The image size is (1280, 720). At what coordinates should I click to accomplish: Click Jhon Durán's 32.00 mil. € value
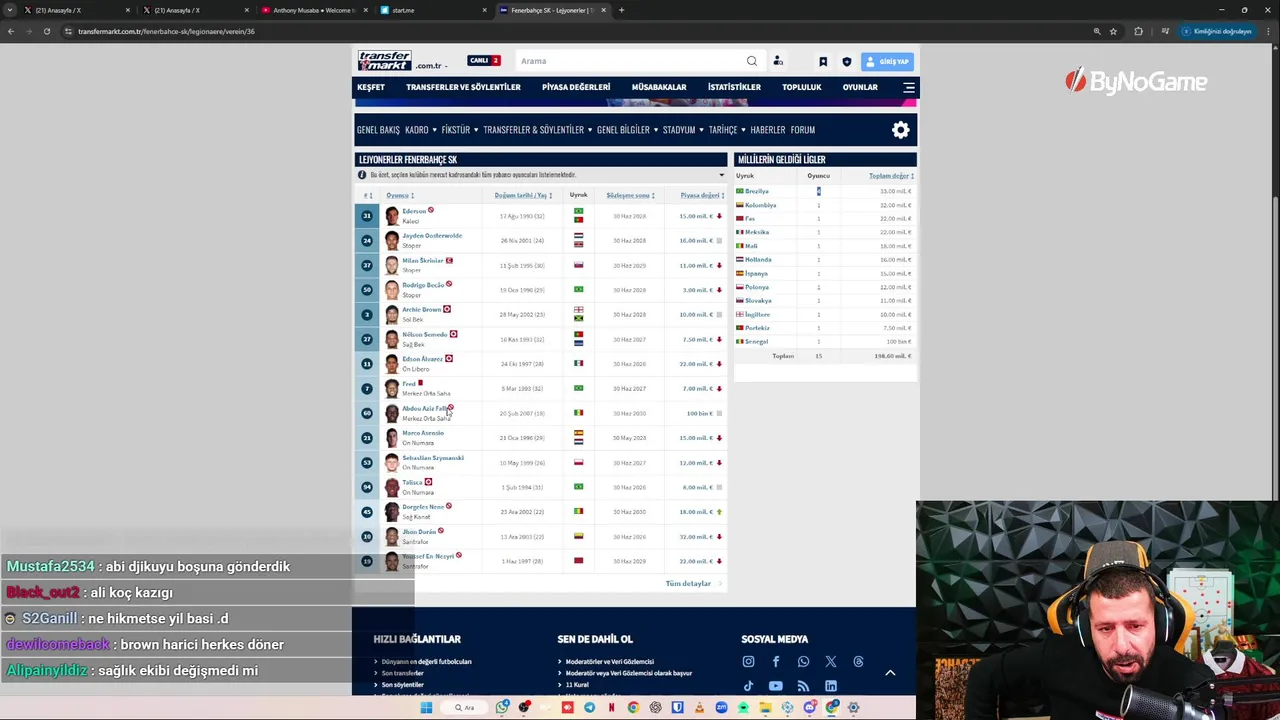click(695, 537)
